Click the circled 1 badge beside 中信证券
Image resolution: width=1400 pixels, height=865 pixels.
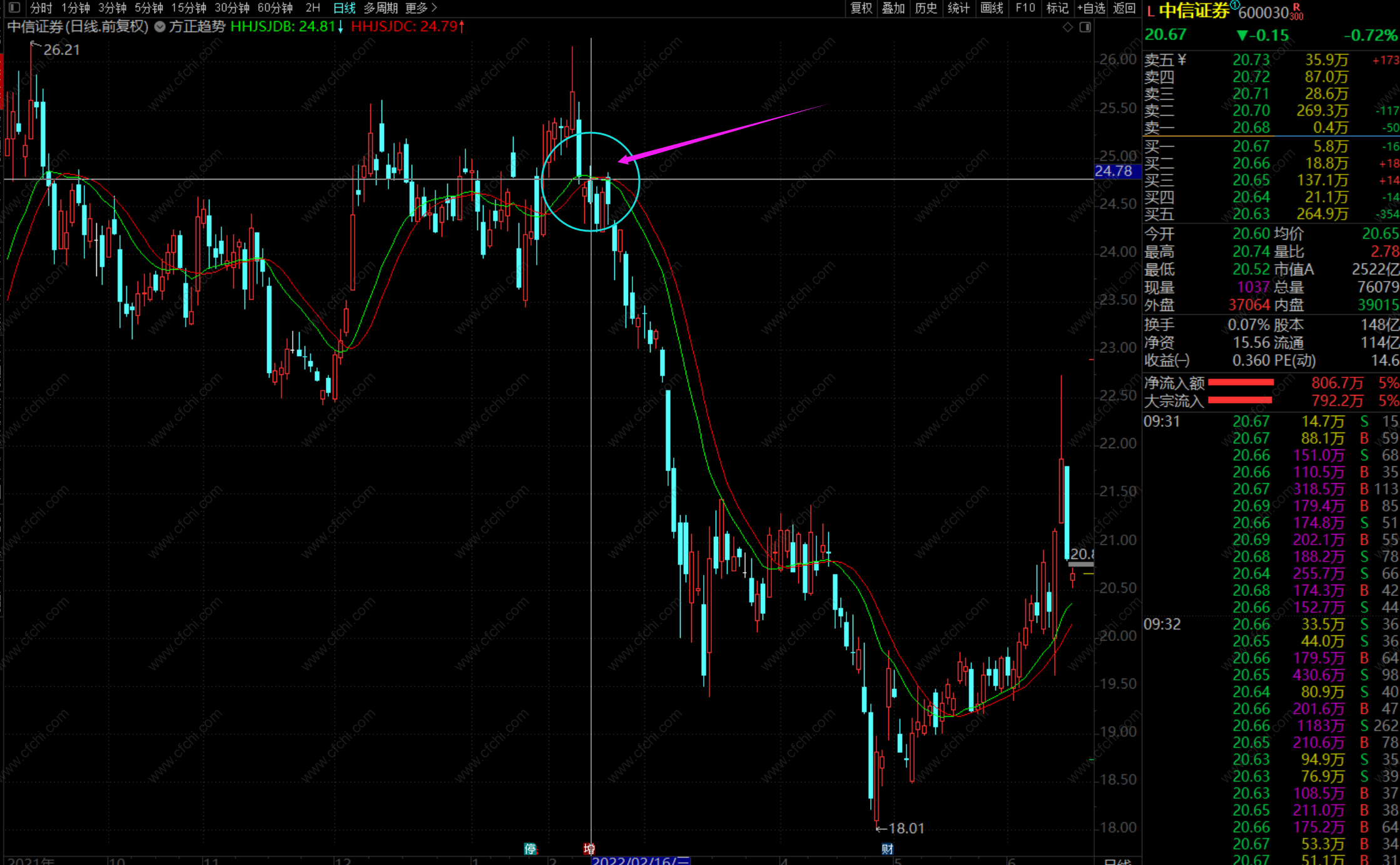1234,5
